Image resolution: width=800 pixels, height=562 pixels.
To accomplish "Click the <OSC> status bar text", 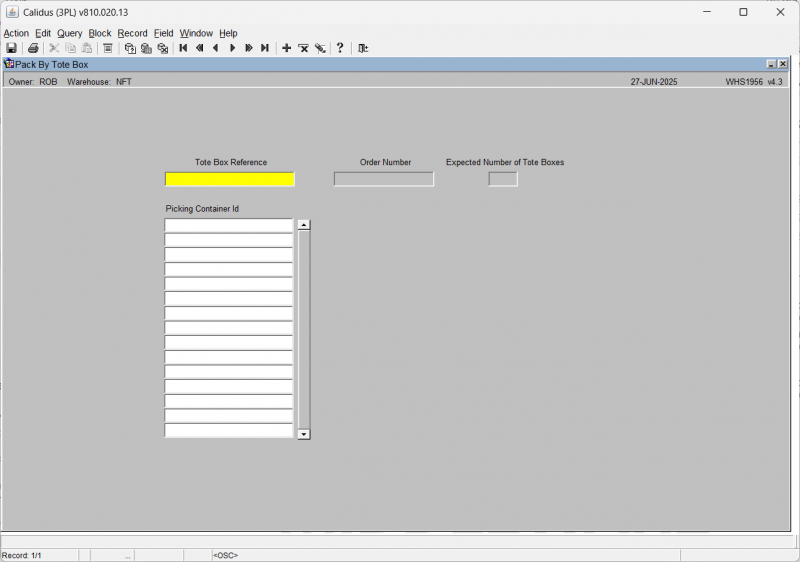I will pyautogui.click(x=226, y=555).
